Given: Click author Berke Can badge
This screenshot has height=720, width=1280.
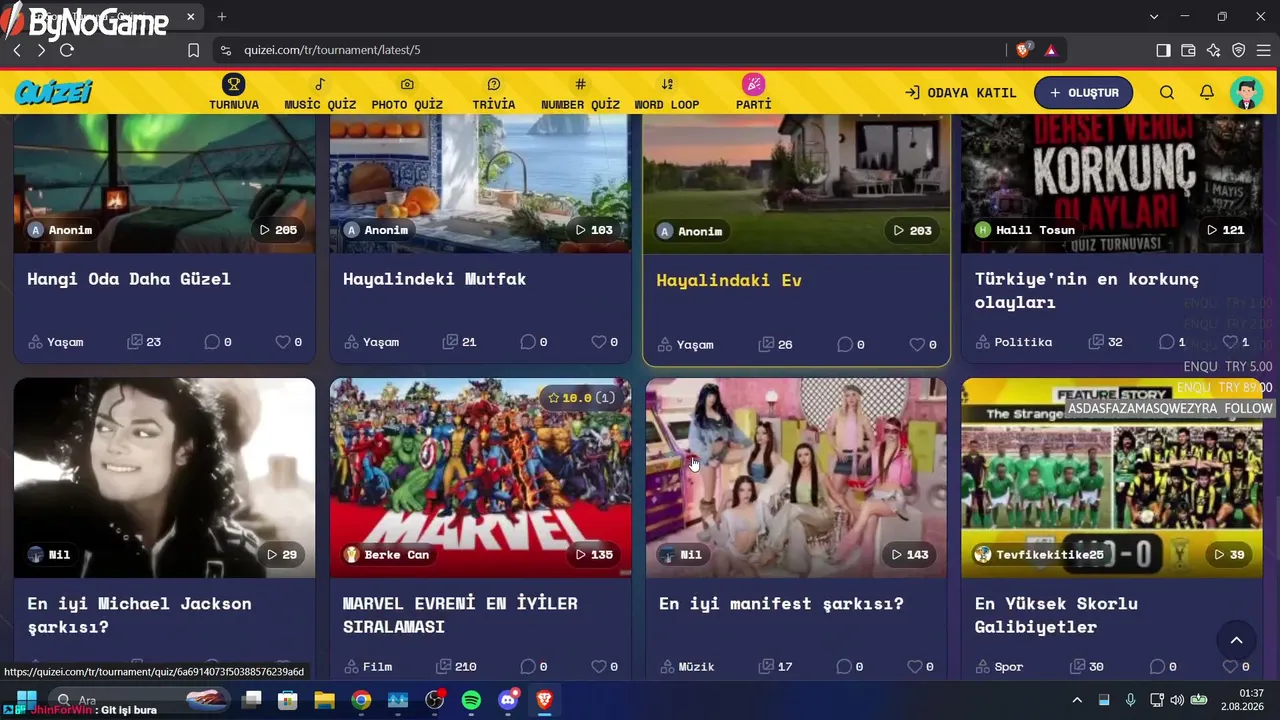Looking at the screenshot, I should tap(387, 554).
